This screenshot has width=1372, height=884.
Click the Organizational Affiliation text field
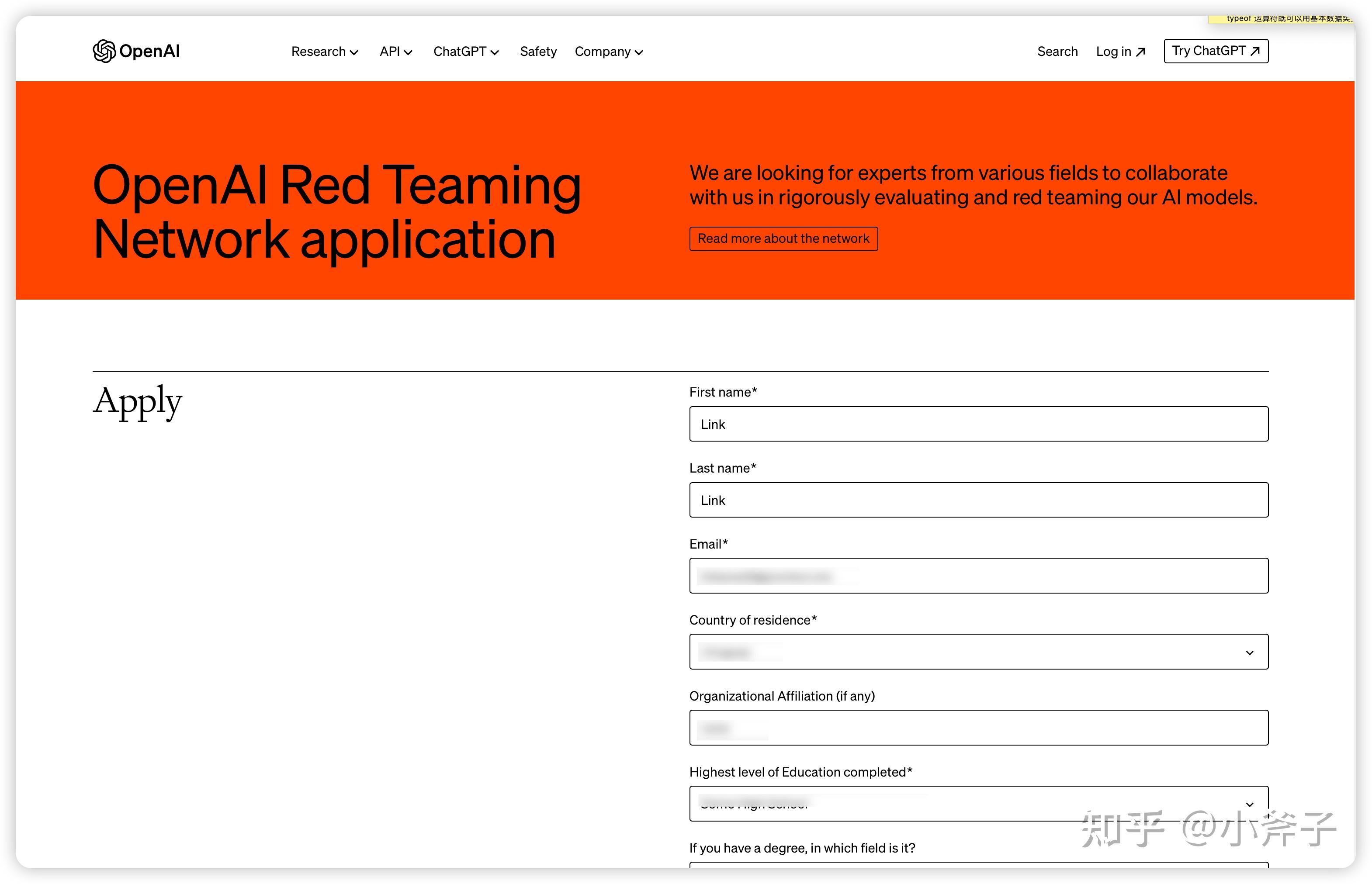(978, 728)
